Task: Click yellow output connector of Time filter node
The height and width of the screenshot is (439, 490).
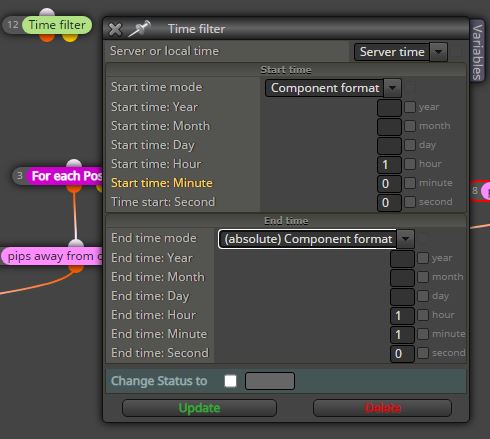Action: (x=70, y=37)
